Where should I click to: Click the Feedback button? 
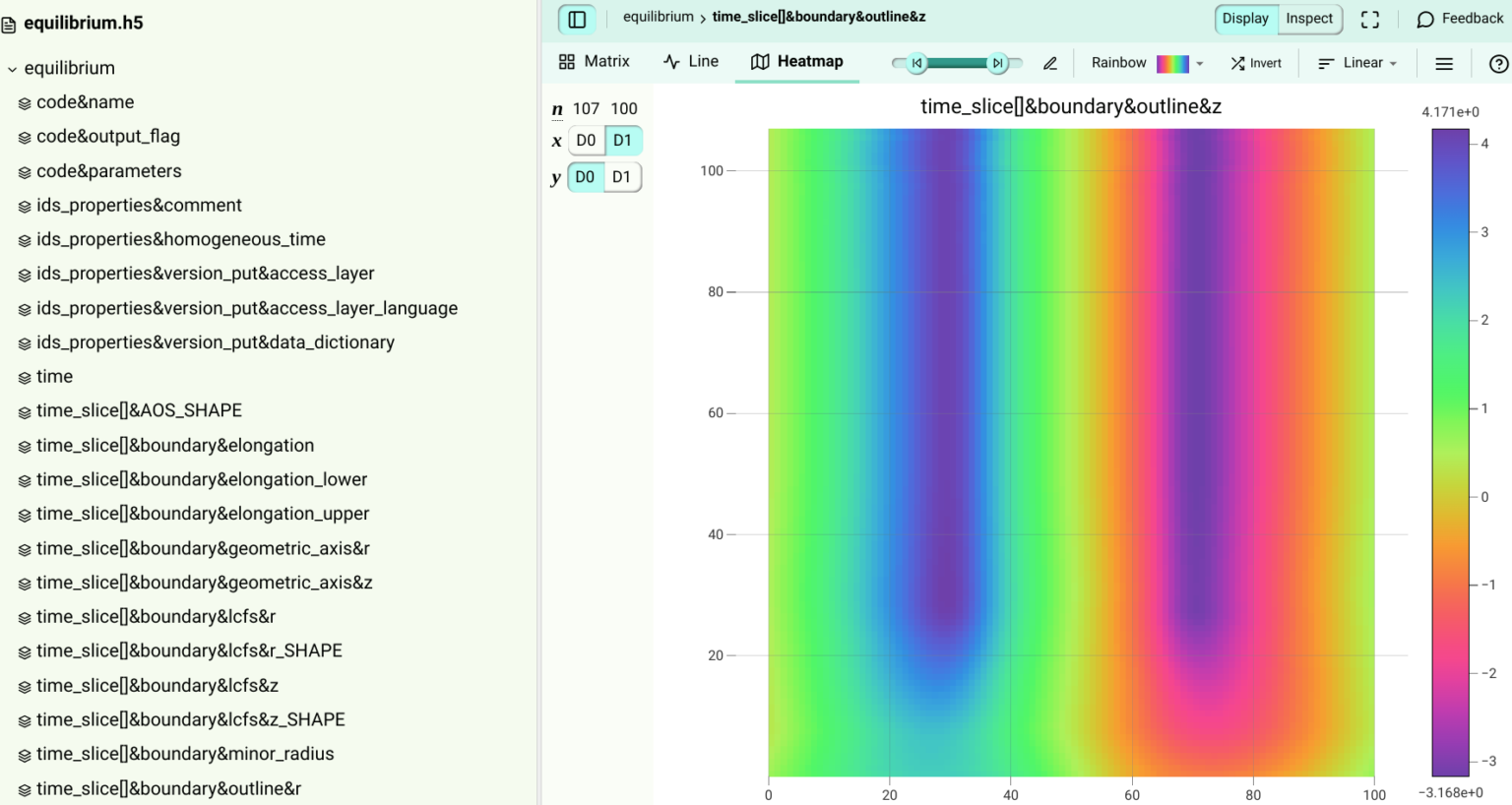(x=1460, y=18)
